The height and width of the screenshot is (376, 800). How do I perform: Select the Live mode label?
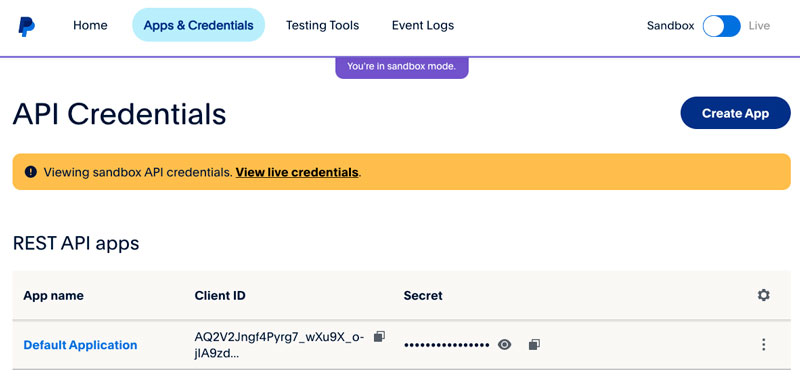pyautogui.click(x=759, y=26)
